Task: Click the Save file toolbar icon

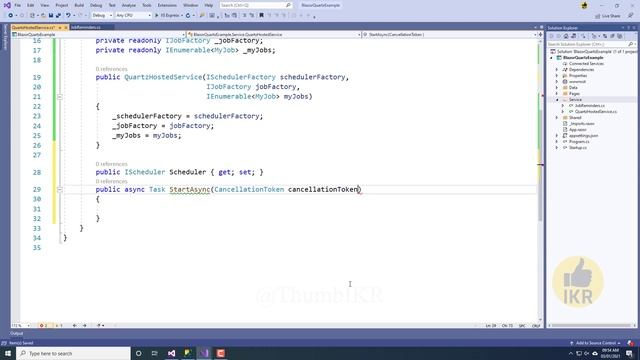Action: [51, 16]
